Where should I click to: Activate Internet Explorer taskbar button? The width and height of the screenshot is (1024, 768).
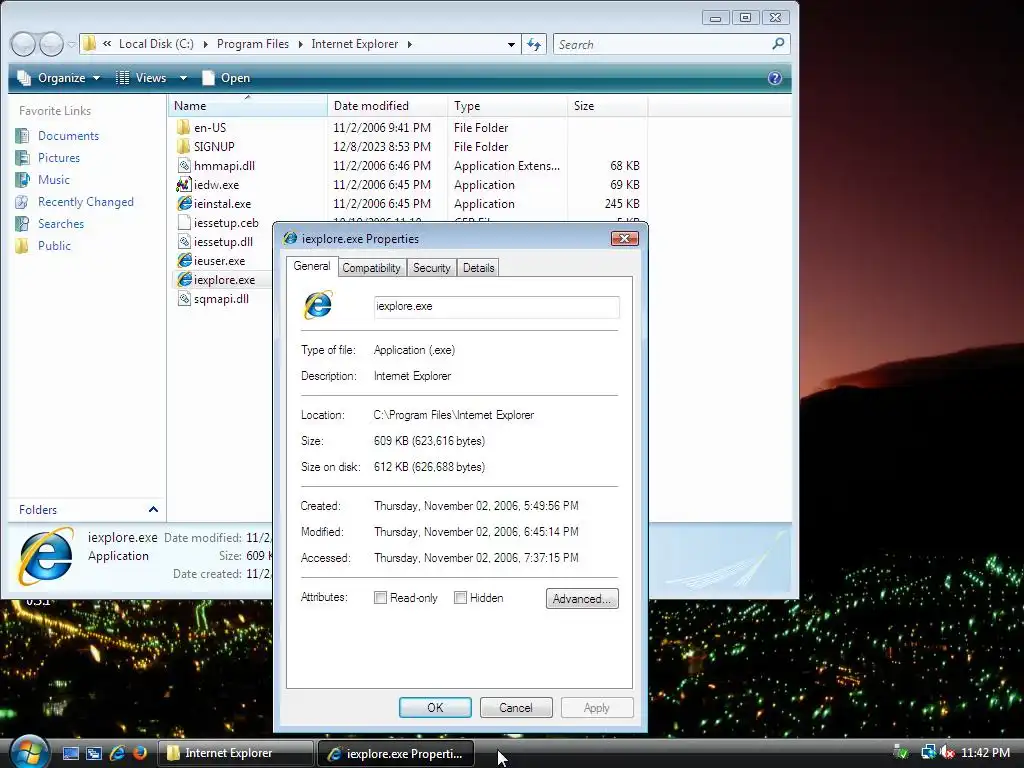[236, 753]
